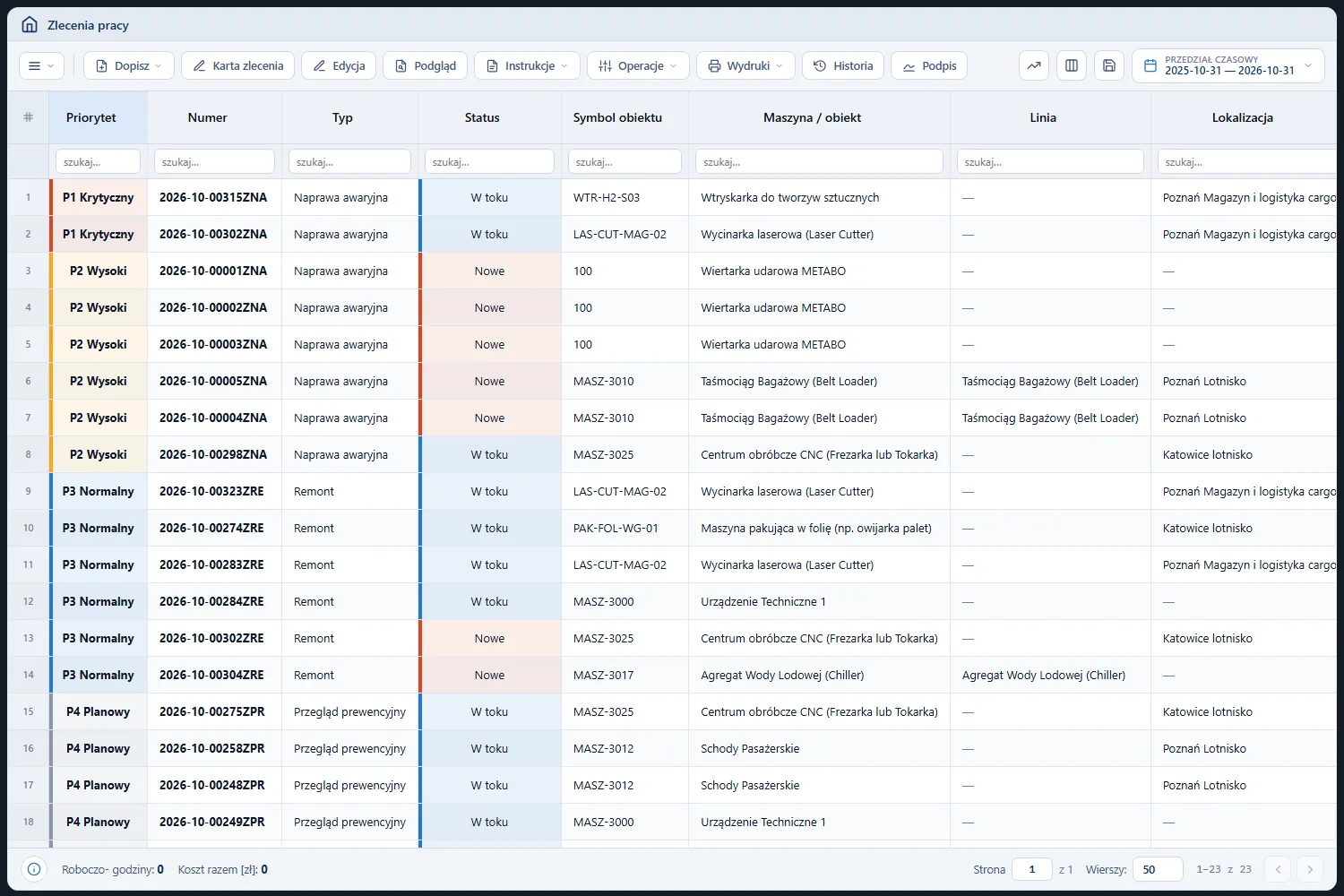The width and height of the screenshot is (1344, 896).
Task: Select order 2026-10-00275ZPR
Action: pyautogui.click(x=212, y=711)
